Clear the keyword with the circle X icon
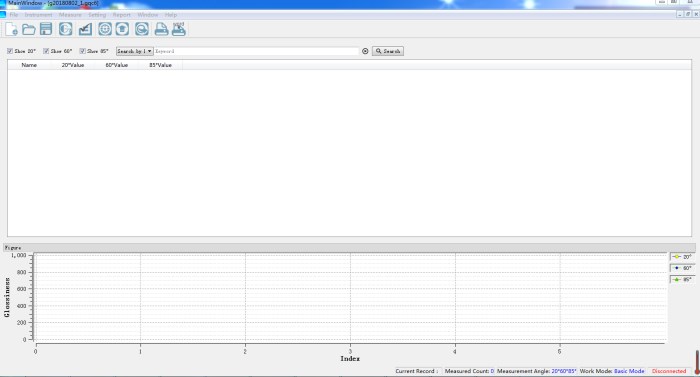This screenshot has width=700, height=377. coord(365,51)
